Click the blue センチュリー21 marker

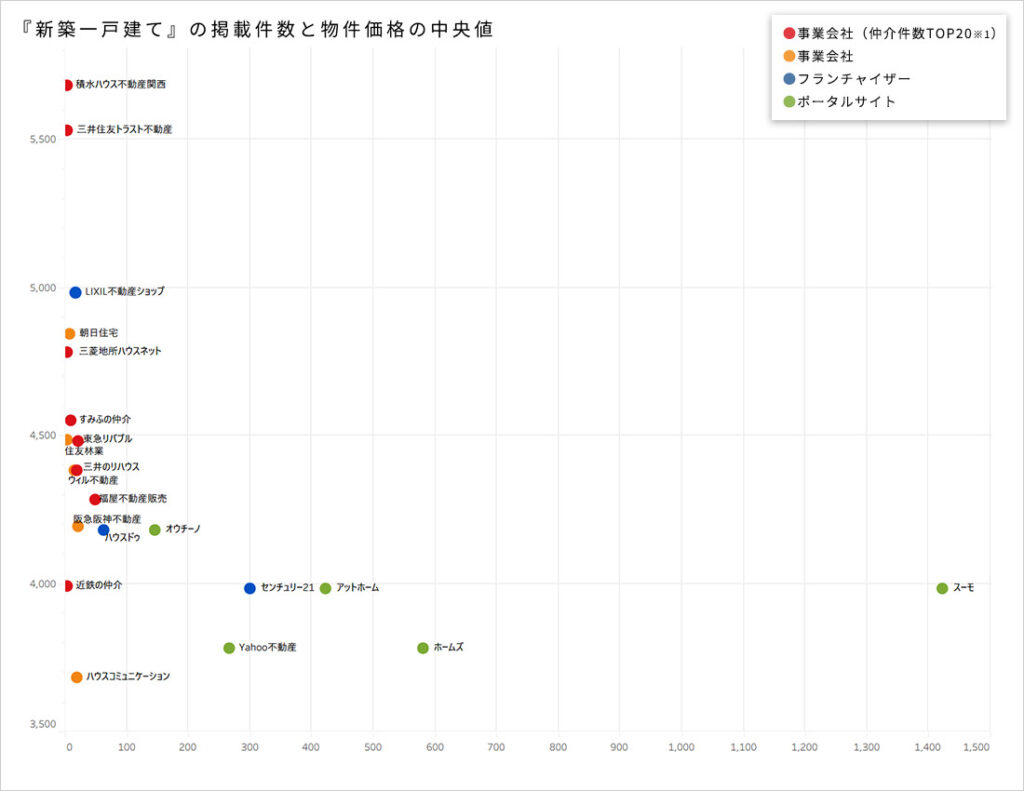pos(250,588)
